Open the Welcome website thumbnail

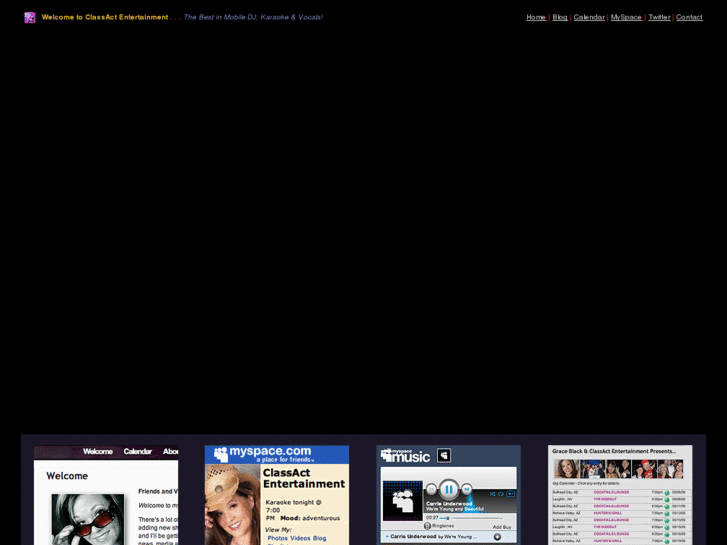(x=106, y=495)
